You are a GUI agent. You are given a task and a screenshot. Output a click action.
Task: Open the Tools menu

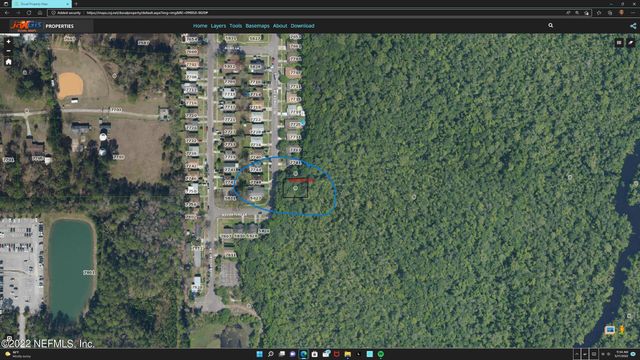coord(236,26)
